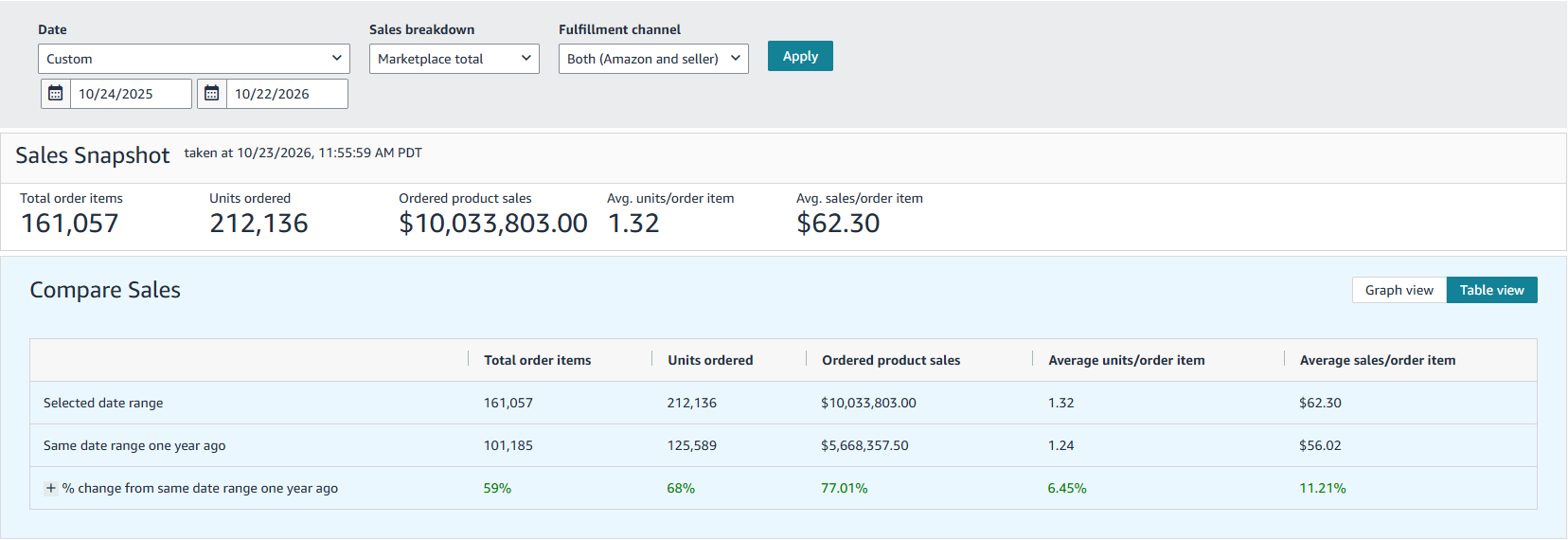This screenshot has width=1568, height=540.
Task: Click the 6.45% change value
Action: [1067, 488]
